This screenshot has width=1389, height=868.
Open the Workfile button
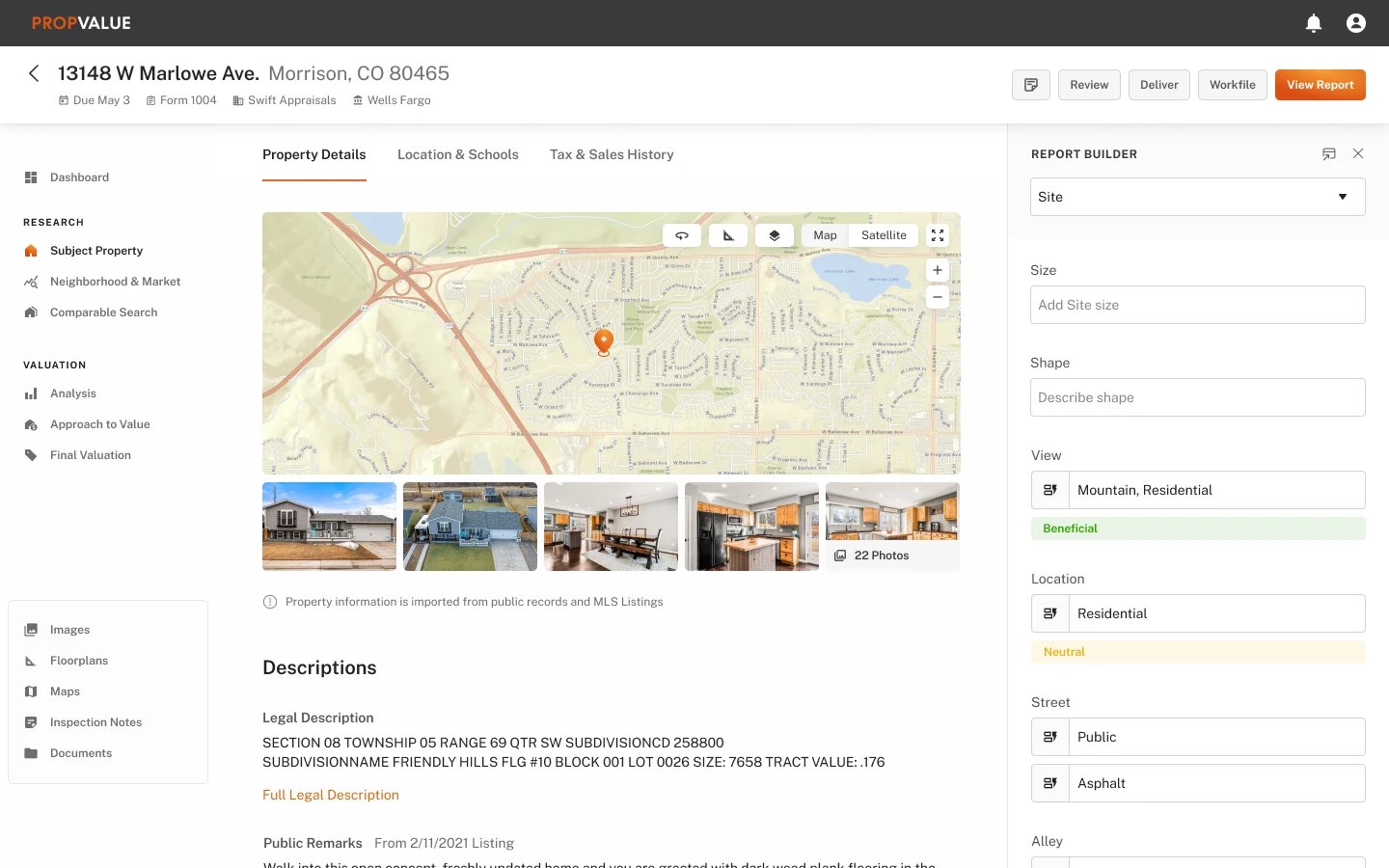(1233, 85)
